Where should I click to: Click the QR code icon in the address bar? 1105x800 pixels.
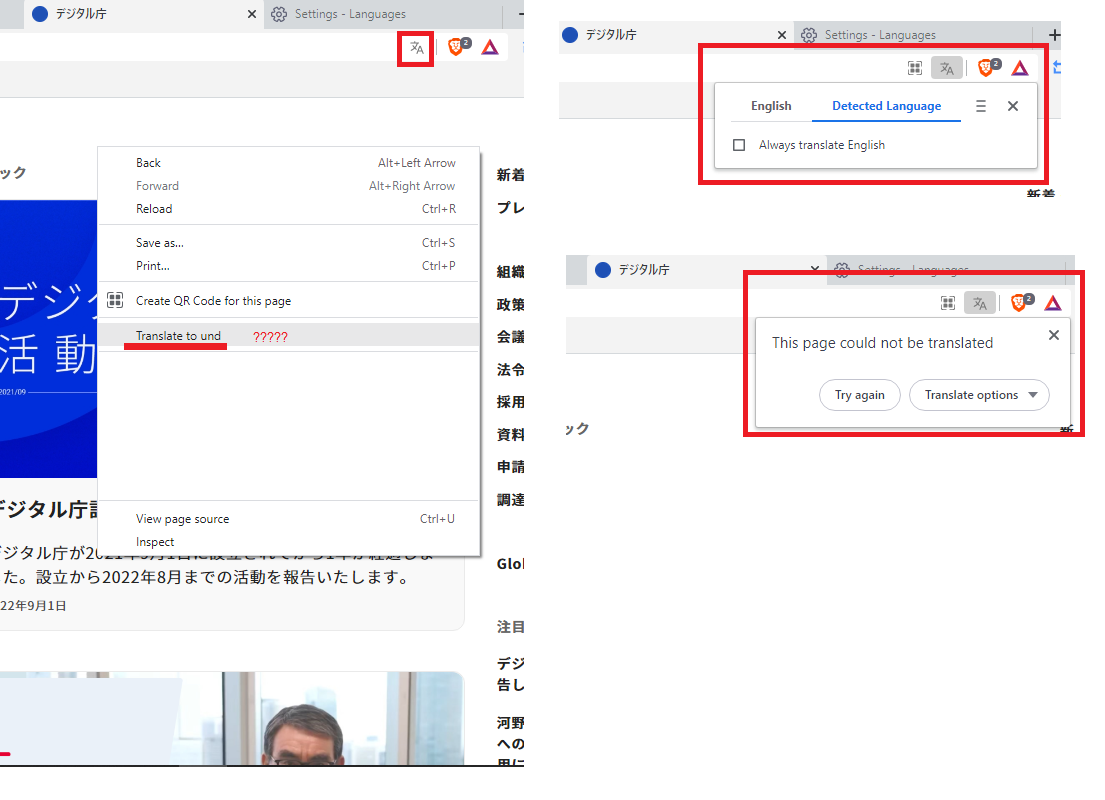click(x=915, y=67)
